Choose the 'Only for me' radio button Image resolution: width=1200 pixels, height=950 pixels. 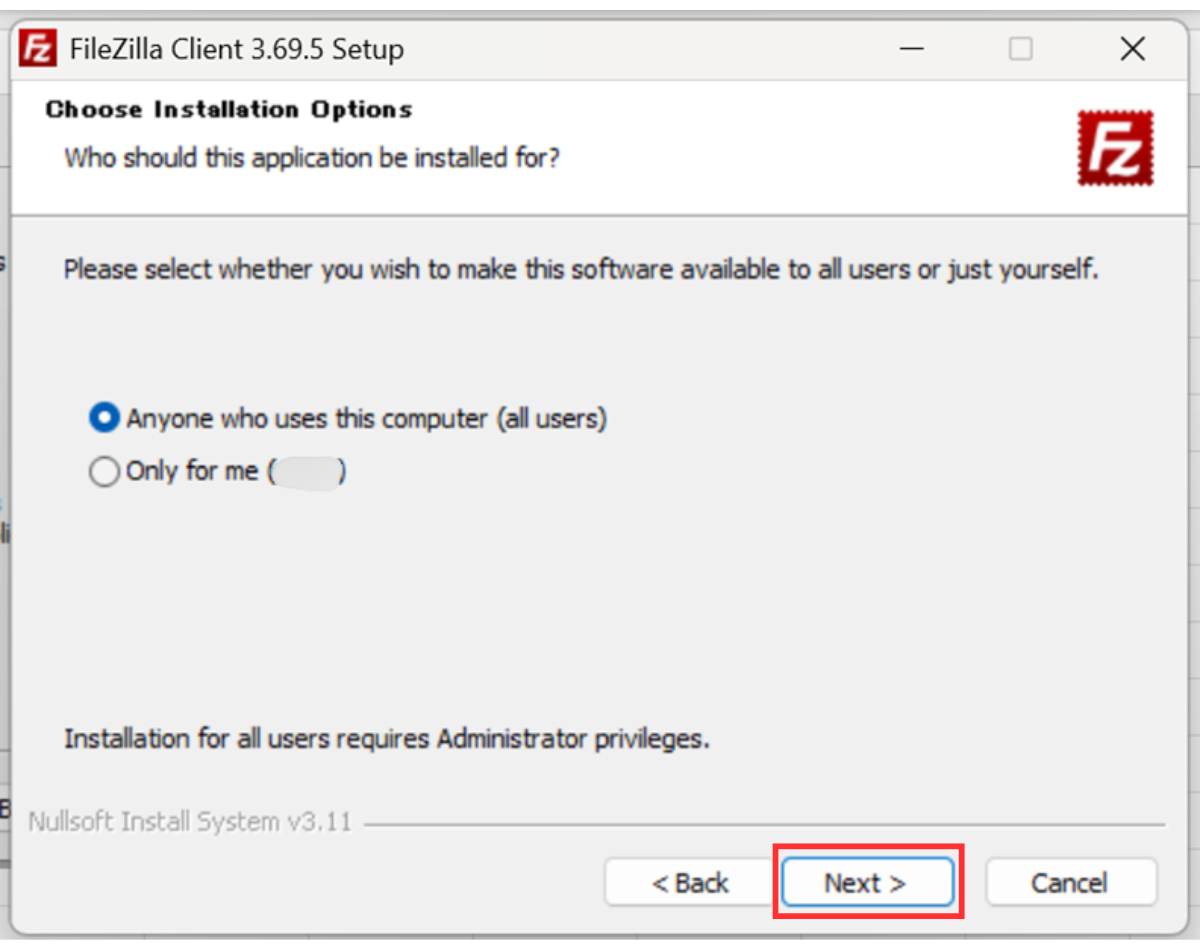[104, 472]
